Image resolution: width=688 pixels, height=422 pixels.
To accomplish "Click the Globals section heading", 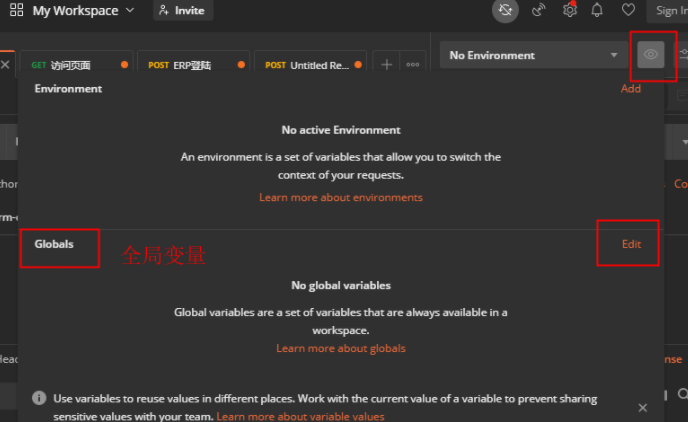I will (54, 244).
